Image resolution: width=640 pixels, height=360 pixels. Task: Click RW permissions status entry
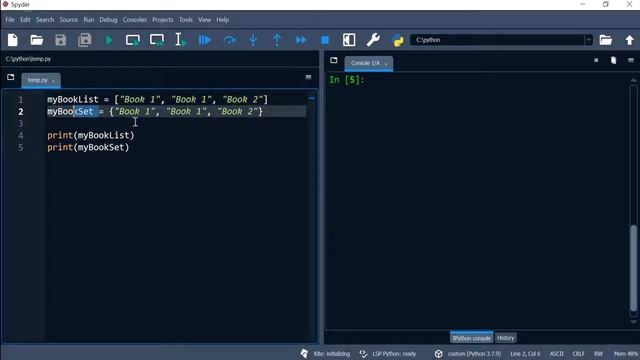[598, 353]
